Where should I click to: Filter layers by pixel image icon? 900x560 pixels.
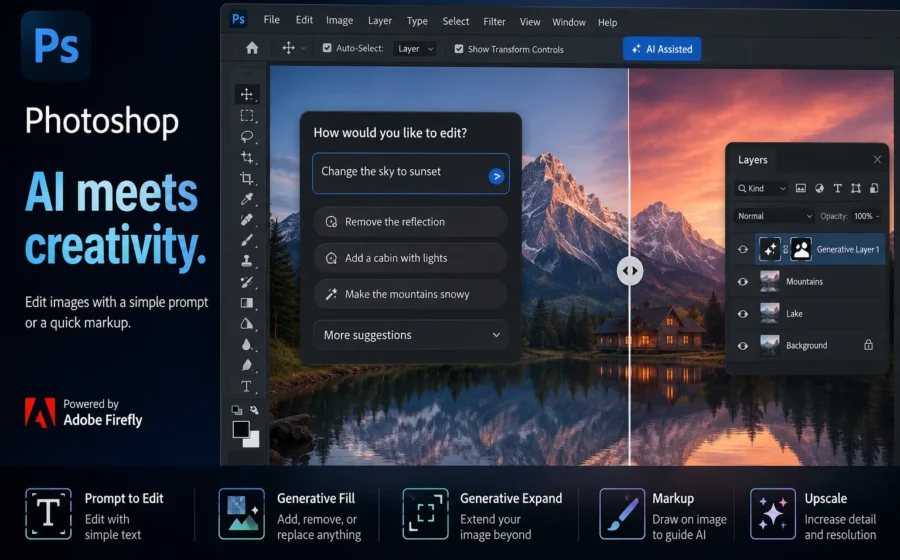[801, 188]
